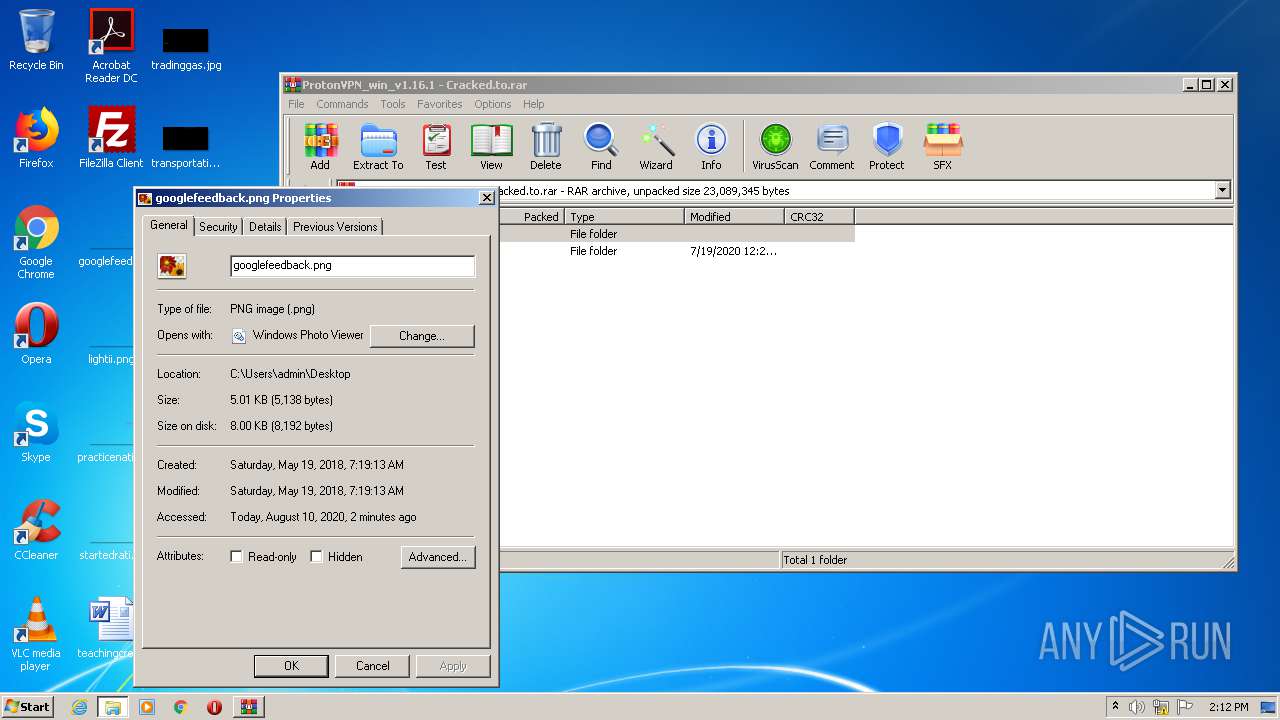Switch to the Security tab

(218, 227)
